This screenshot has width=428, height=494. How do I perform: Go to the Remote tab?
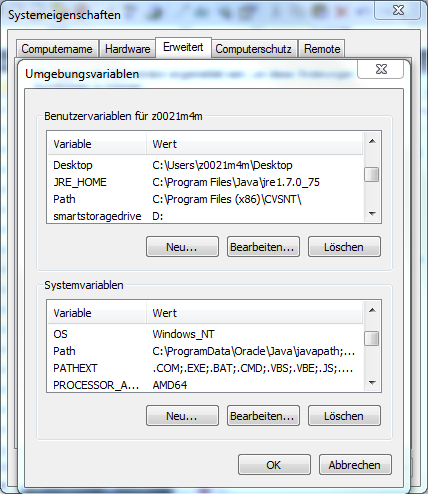pyautogui.click(x=322, y=49)
